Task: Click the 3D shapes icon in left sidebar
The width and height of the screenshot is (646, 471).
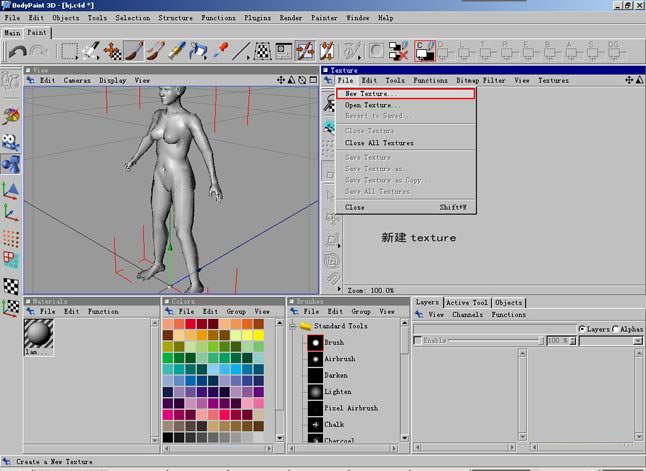Action: point(11,164)
